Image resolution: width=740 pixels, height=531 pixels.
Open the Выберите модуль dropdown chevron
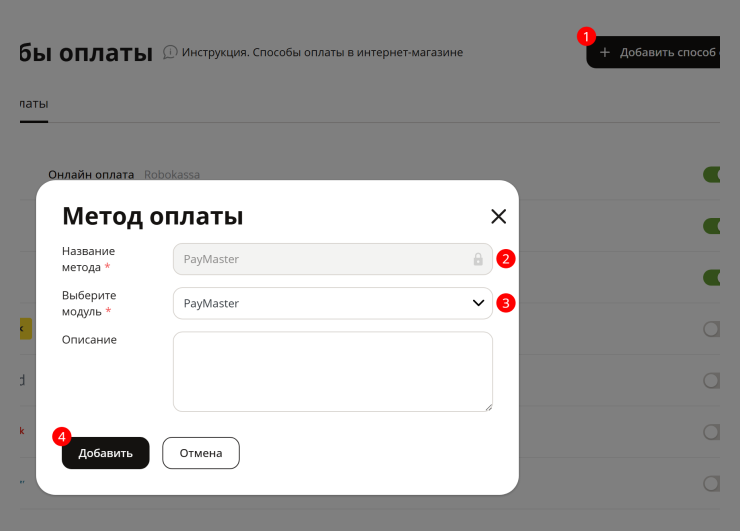pos(479,303)
